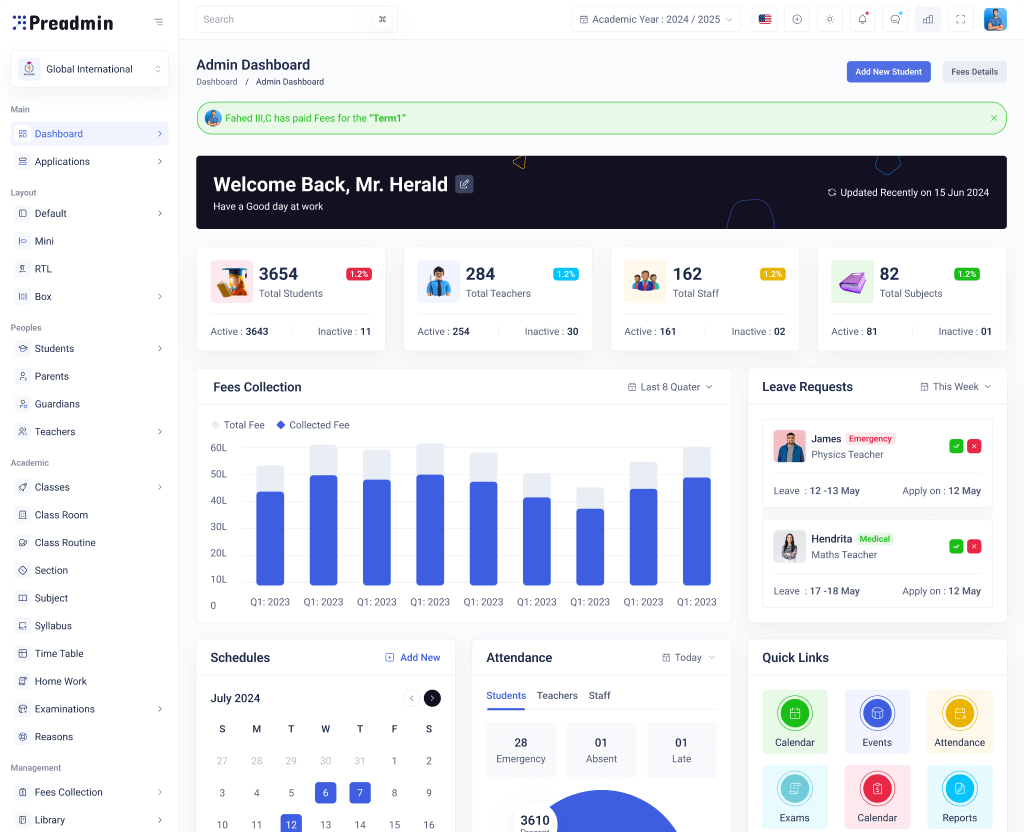Click the Fees Details button
The width and height of the screenshot is (1024, 832).
click(973, 71)
